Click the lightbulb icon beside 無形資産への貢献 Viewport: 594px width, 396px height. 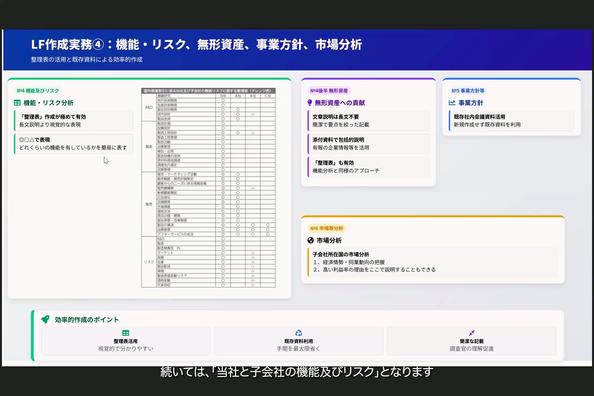(x=310, y=103)
